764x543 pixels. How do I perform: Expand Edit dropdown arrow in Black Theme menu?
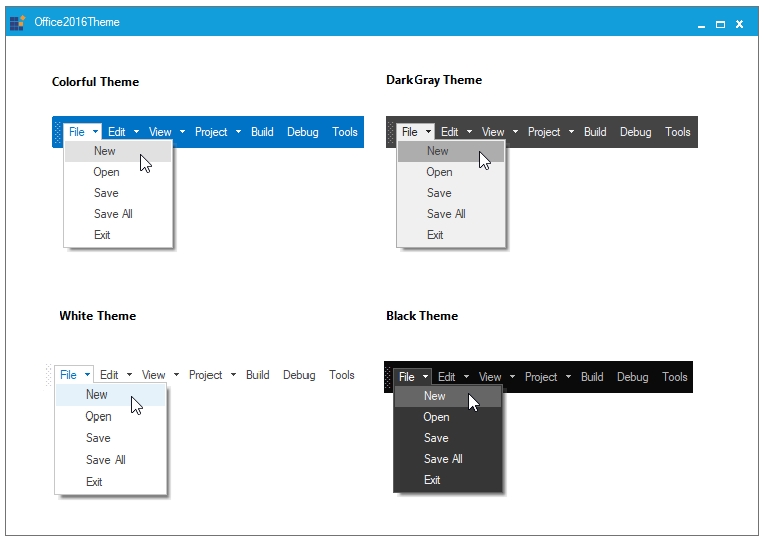click(x=467, y=377)
